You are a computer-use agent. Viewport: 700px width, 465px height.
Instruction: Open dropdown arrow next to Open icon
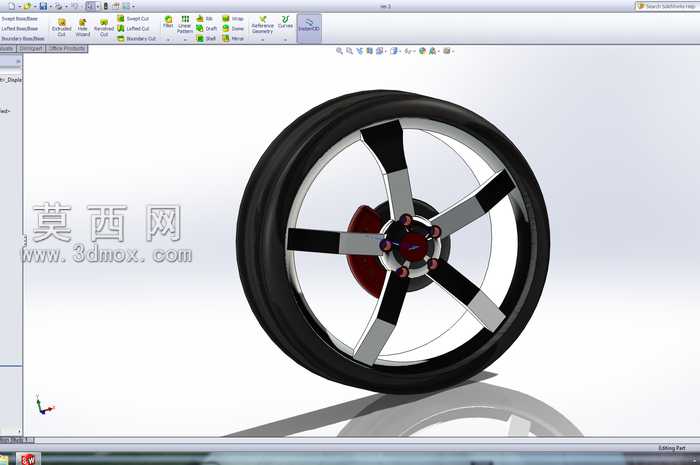click(x=35, y=6)
